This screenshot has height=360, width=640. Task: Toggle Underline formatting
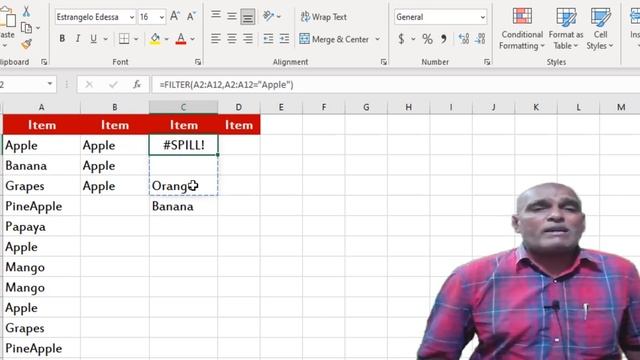(x=93, y=39)
